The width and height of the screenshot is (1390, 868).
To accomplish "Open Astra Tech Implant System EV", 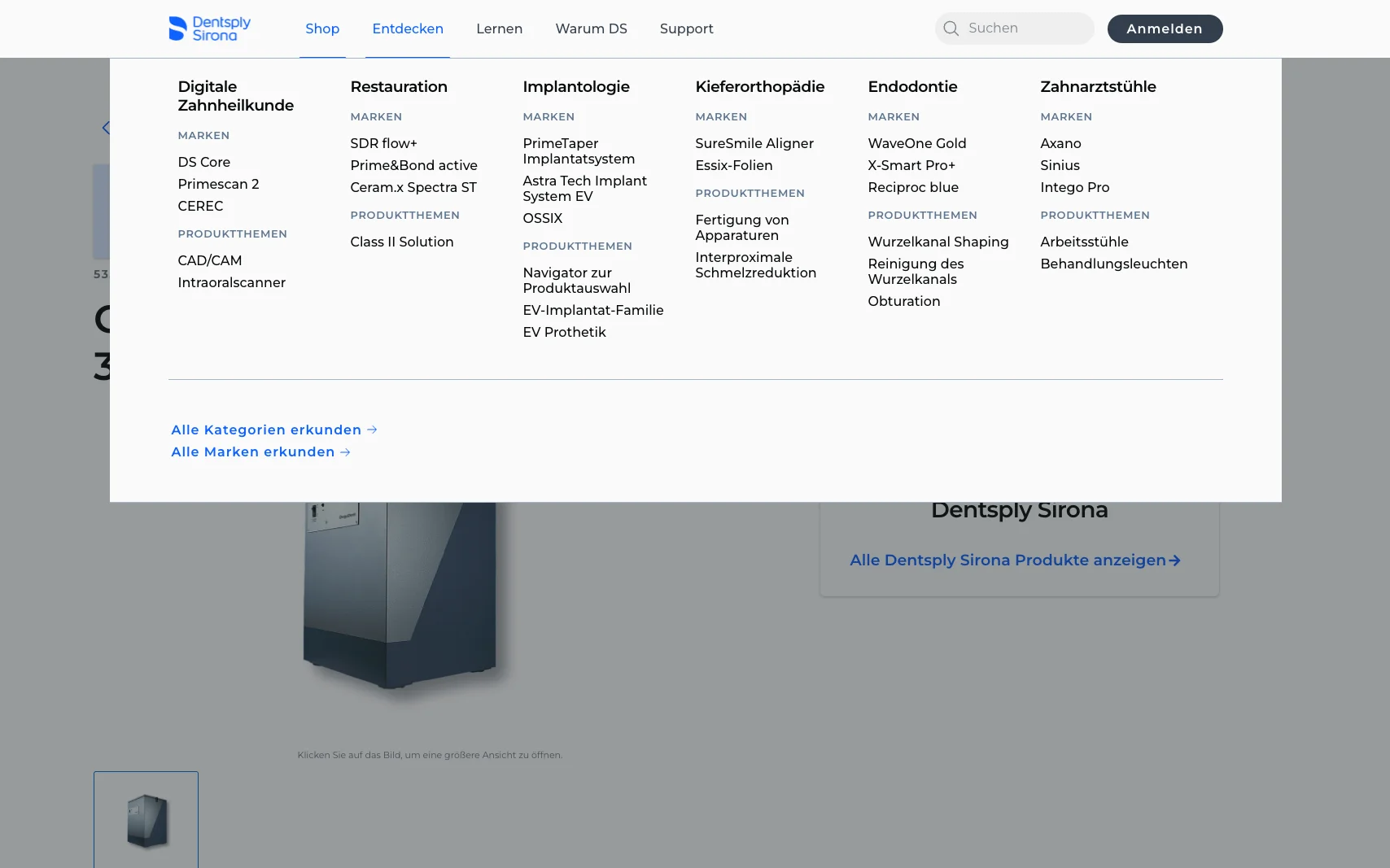I will (585, 189).
